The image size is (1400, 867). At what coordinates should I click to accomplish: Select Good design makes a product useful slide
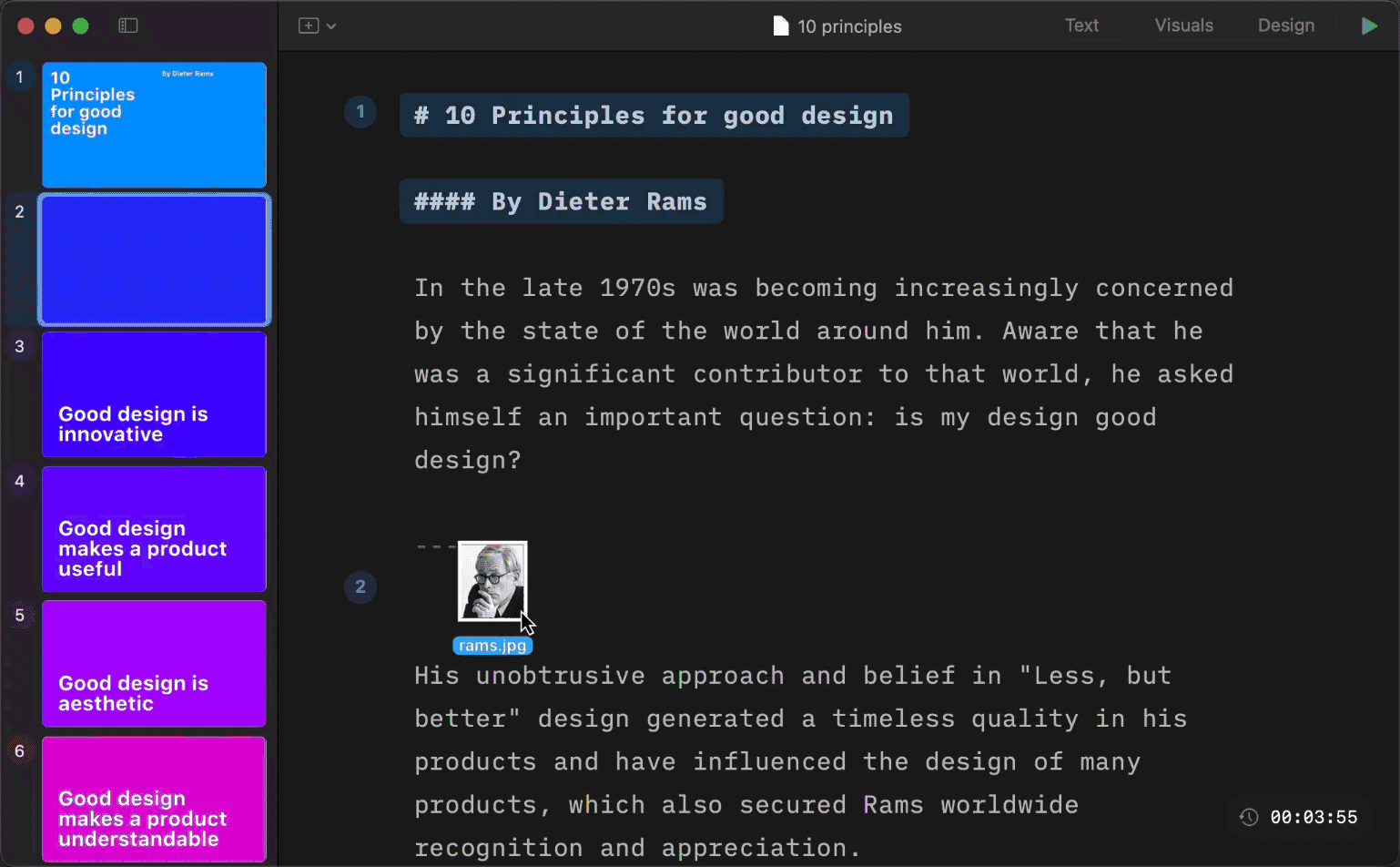(x=154, y=529)
